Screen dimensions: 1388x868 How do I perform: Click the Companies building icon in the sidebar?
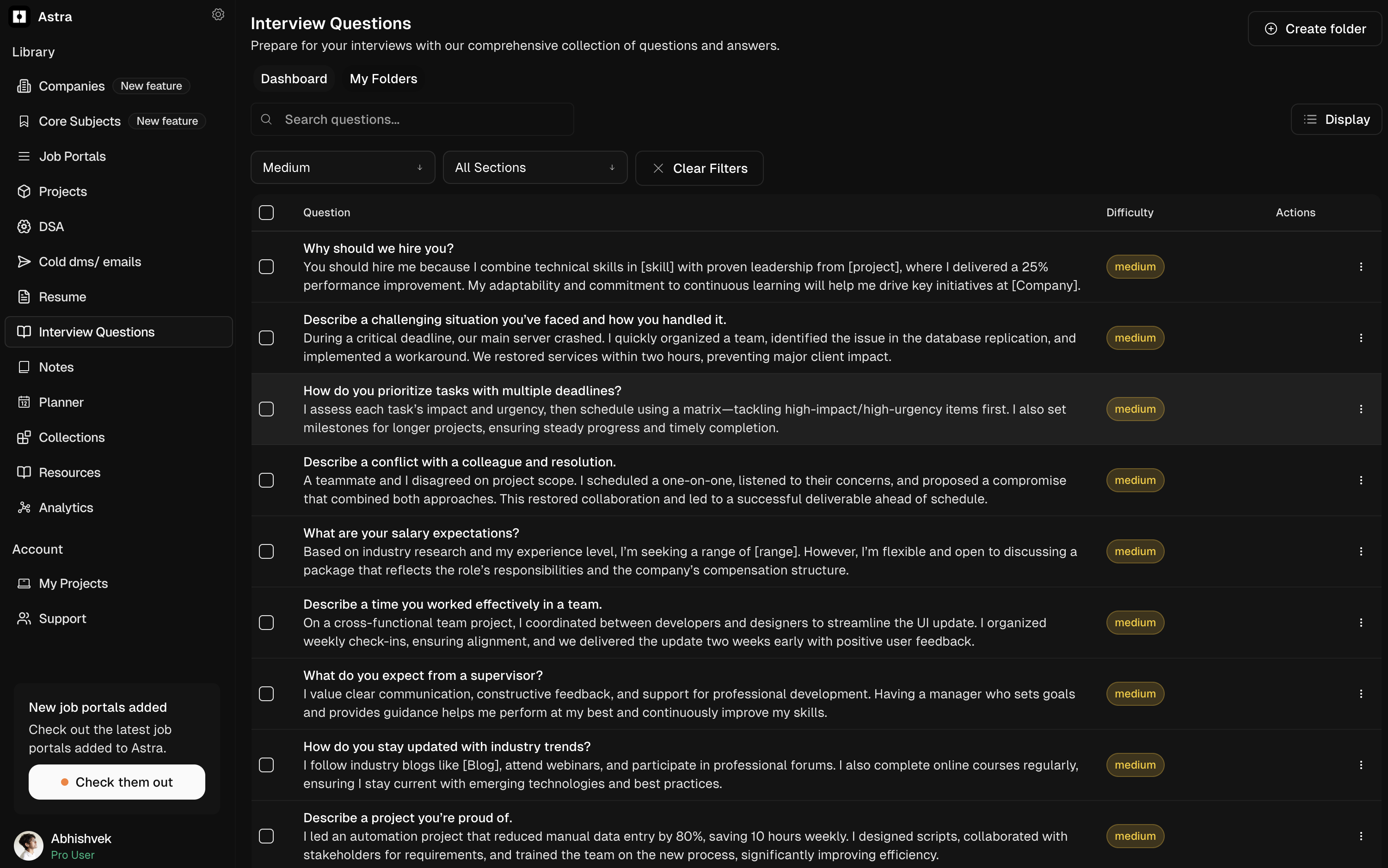point(24,86)
